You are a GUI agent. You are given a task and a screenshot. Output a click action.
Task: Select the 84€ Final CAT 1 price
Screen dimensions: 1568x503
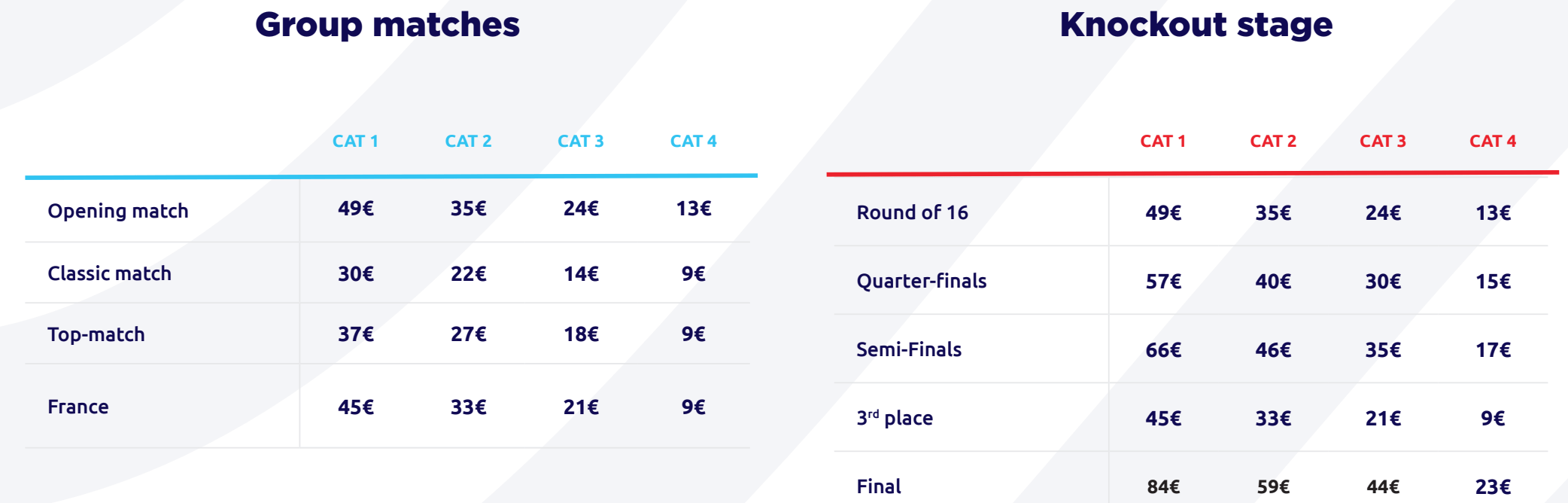(x=1163, y=487)
